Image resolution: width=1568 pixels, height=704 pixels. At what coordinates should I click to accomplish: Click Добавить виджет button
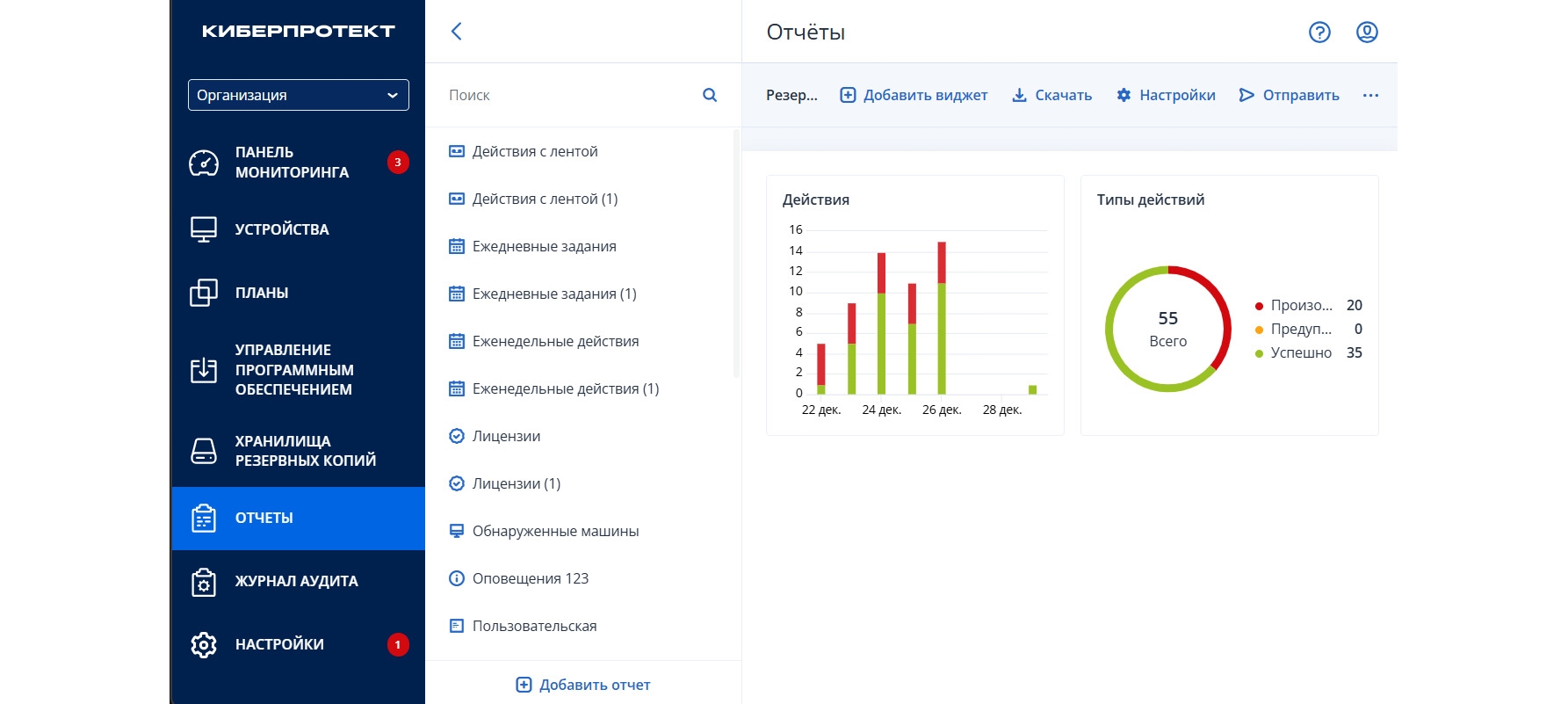point(914,95)
